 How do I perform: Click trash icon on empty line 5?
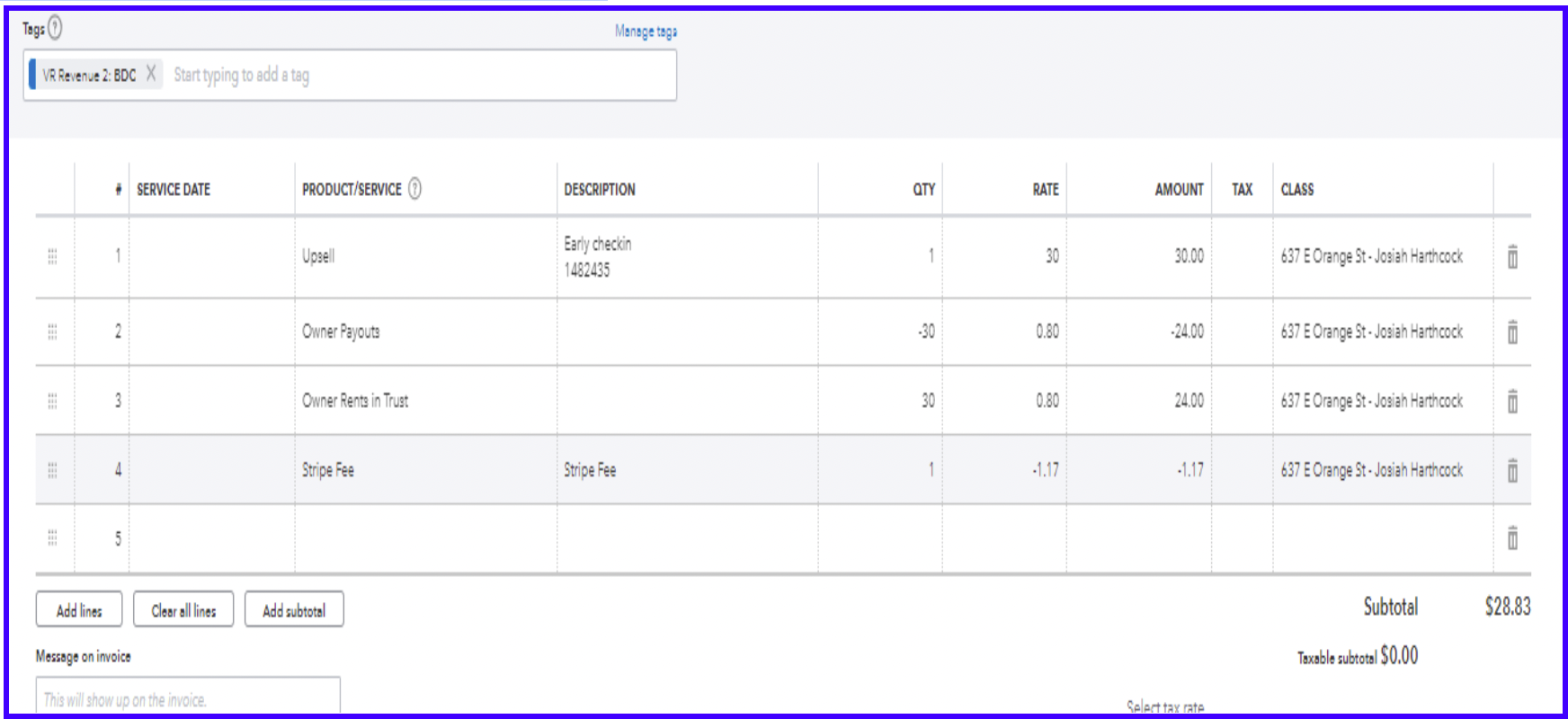1512,538
